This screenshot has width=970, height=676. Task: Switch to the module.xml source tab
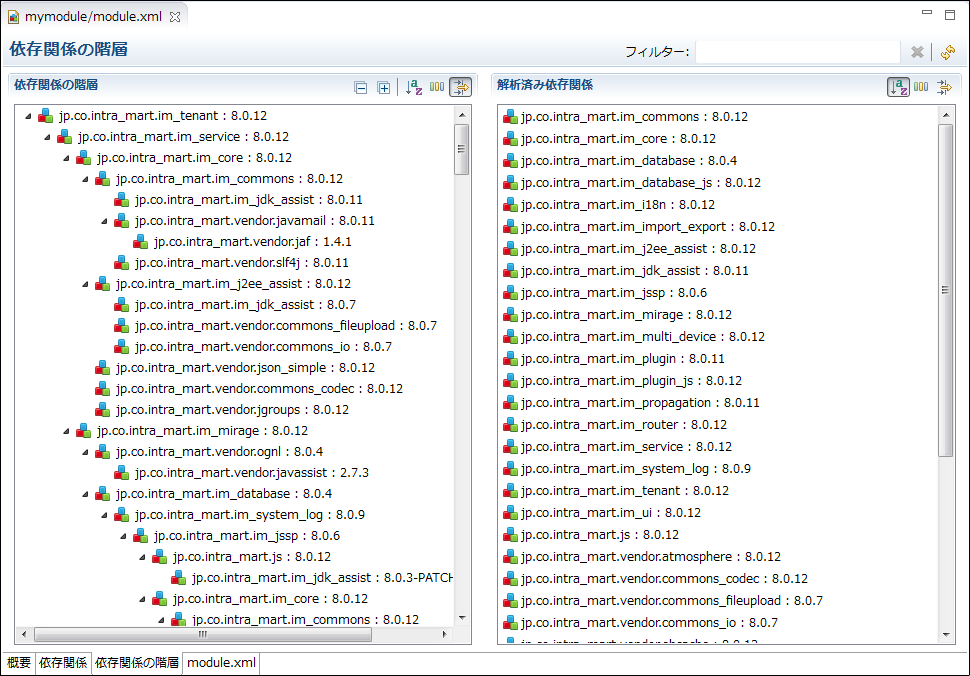pyautogui.click(x=221, y=662)
